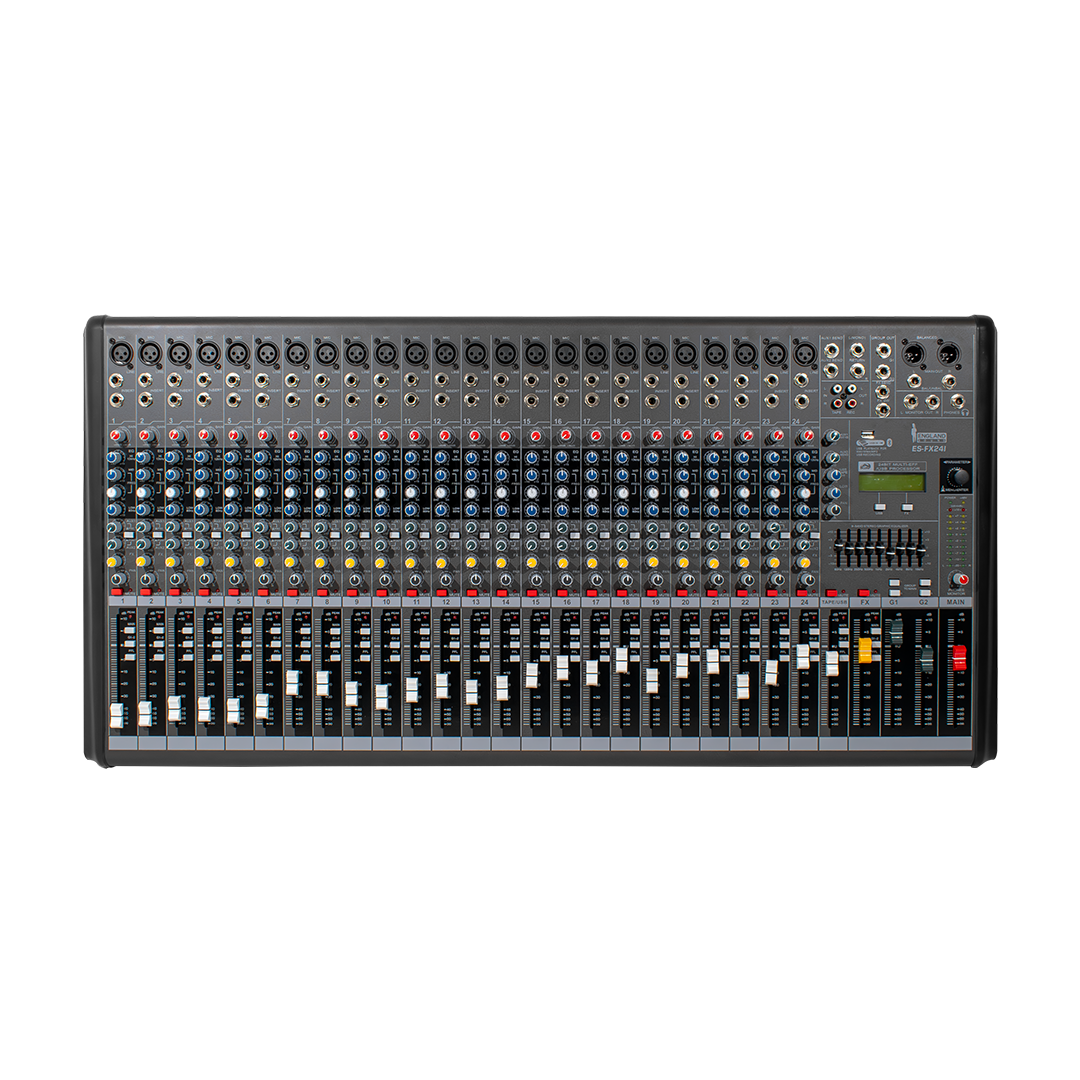Mute channel 24 with red button
The width and height of the screenshot is (1080, 1080).
(x=802, y=592)
